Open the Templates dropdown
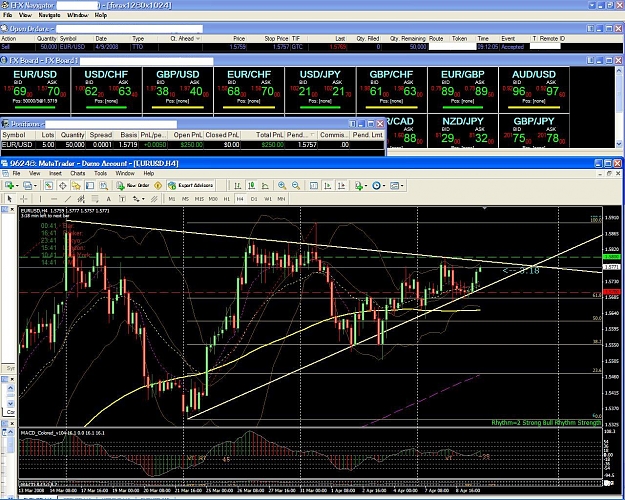 [x=397, y=185]
